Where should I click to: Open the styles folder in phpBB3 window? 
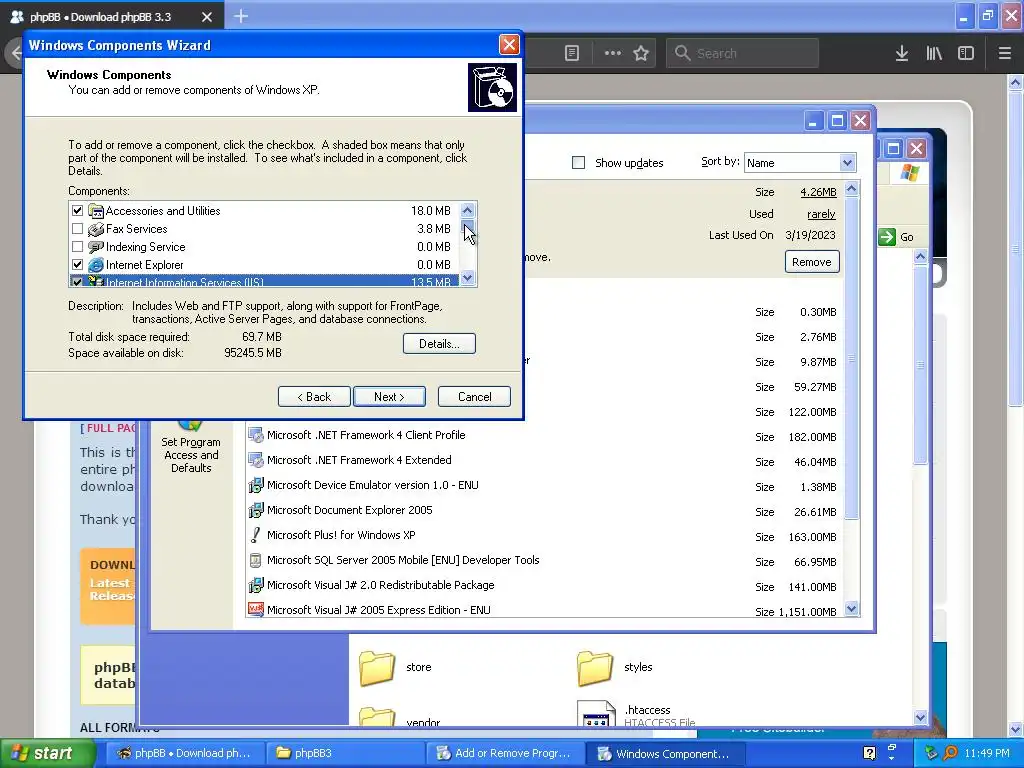tap(595, 667)
